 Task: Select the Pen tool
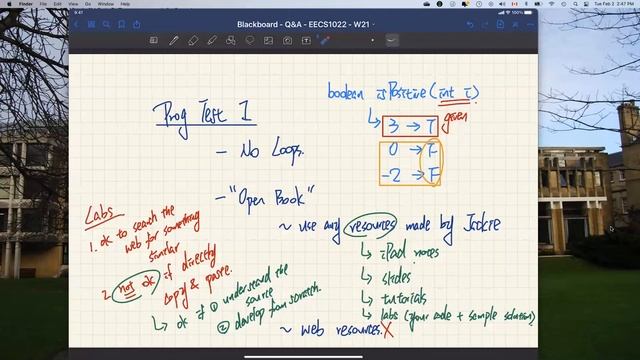click(174, 40)
